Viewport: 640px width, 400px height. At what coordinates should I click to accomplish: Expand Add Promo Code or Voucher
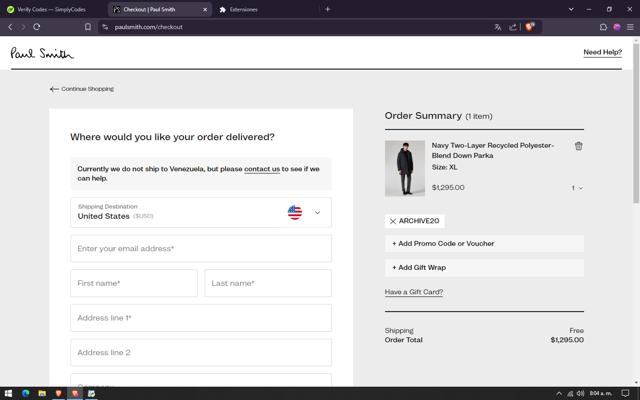click(484, 244)
